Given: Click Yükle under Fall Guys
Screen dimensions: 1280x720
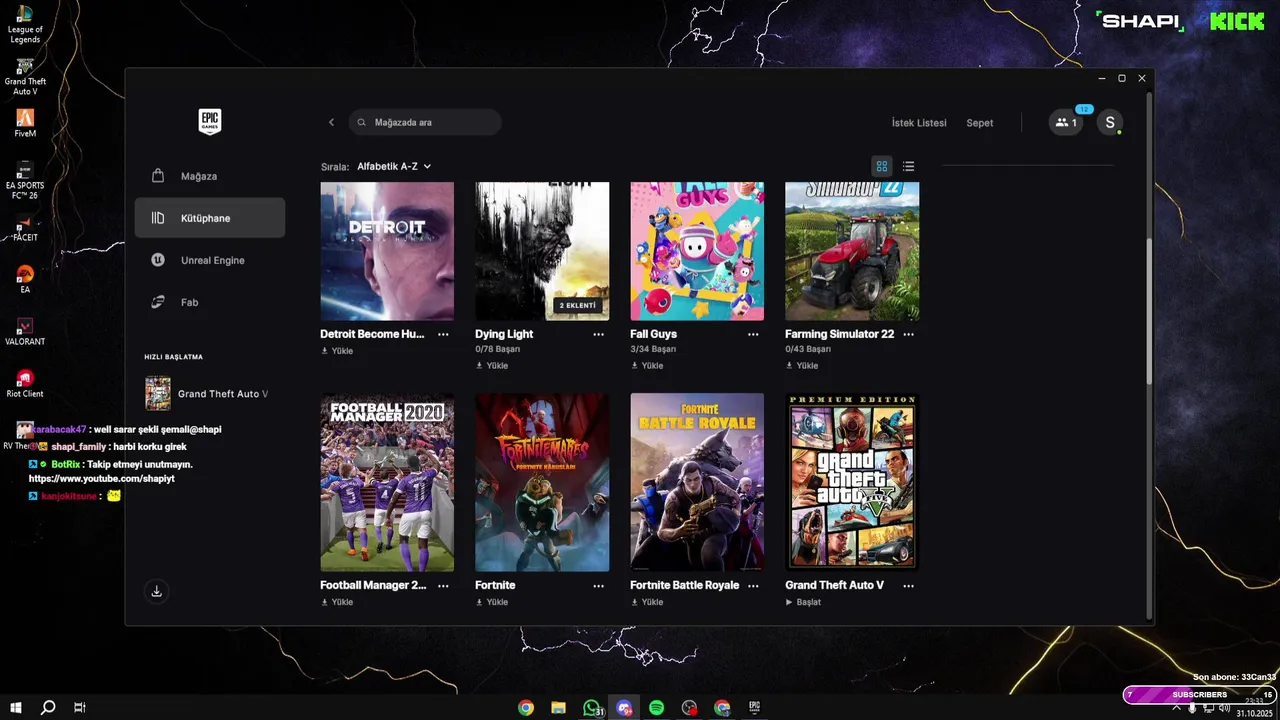Looking at the screenshot, I should pos(647,365).
